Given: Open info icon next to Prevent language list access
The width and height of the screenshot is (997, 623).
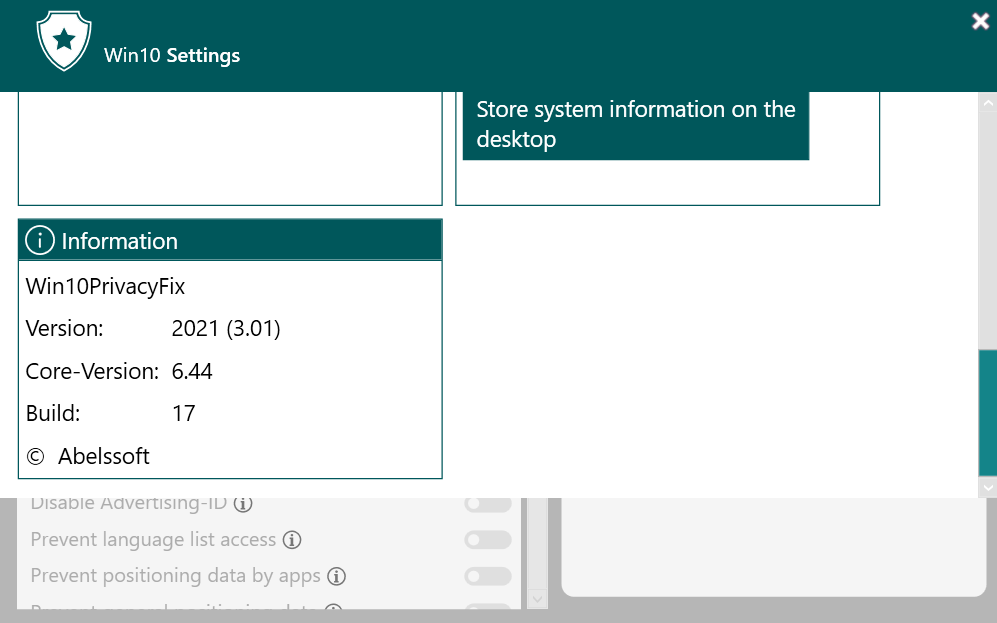Looking at the screenshot, I should click(x=292, y=540).
